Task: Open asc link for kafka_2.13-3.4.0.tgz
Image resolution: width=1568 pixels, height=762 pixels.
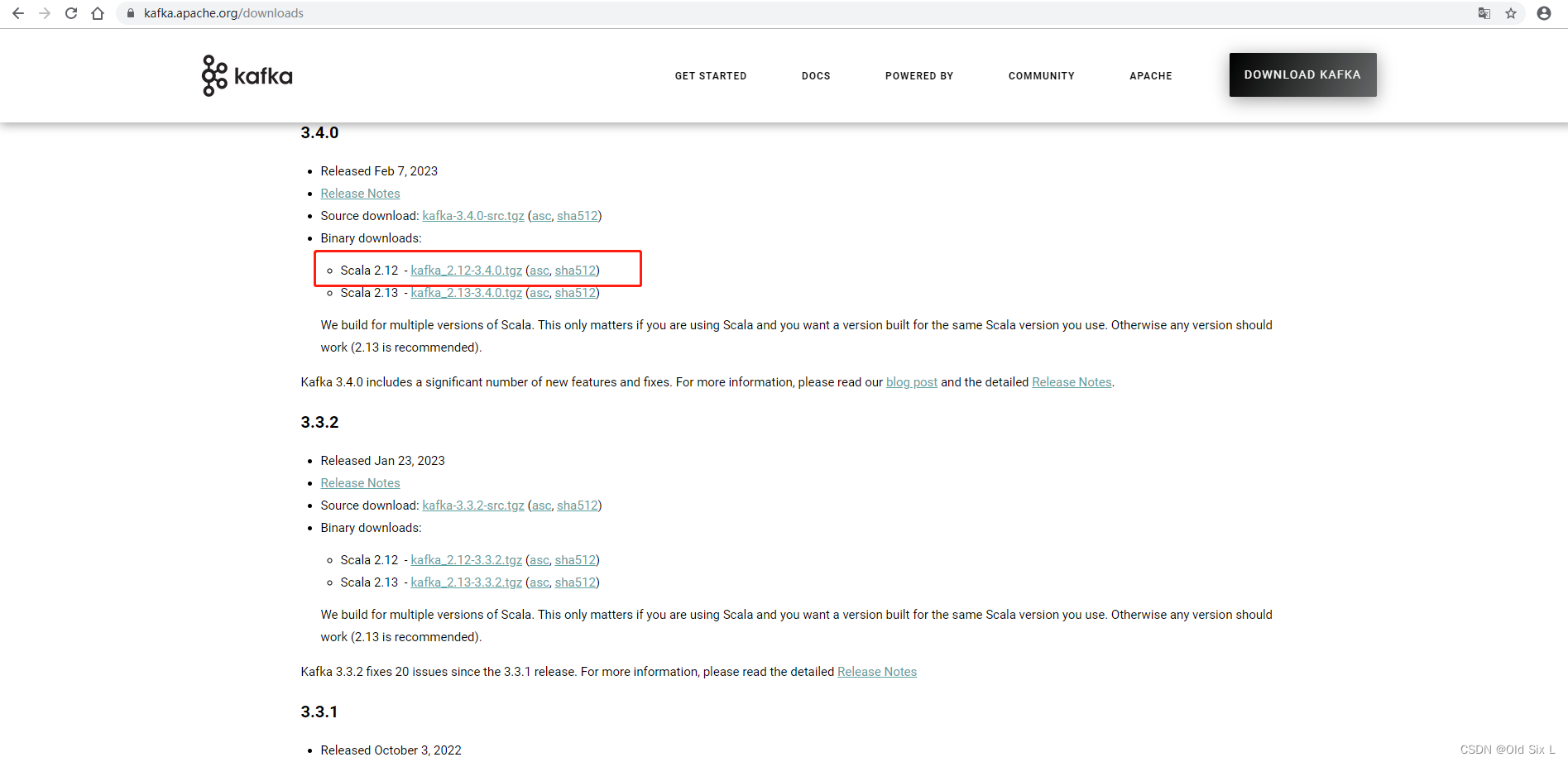Action: click(x=539, y=293)
